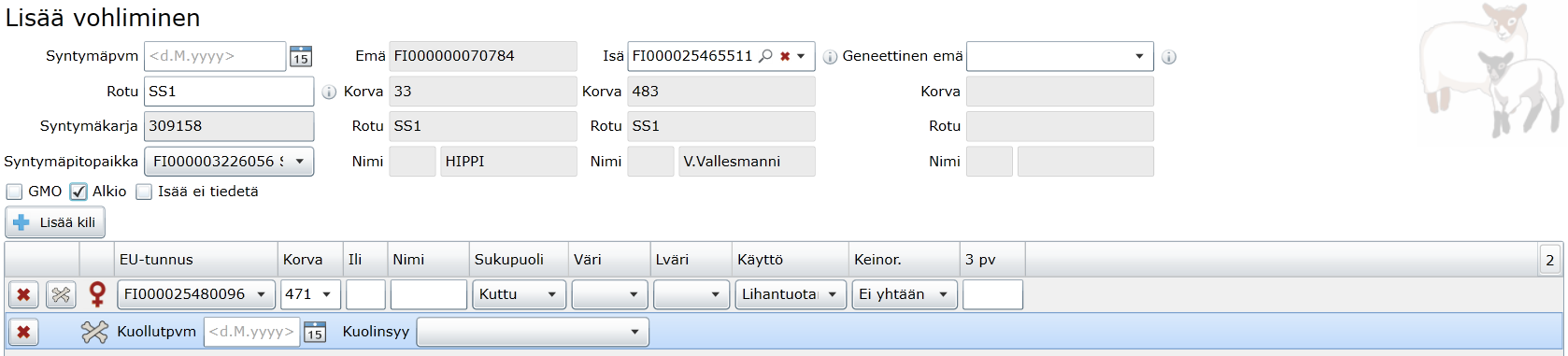Show info icon next to Rotu field
Viewport: 1568px width, 356px height.
[x=329, y=92]
